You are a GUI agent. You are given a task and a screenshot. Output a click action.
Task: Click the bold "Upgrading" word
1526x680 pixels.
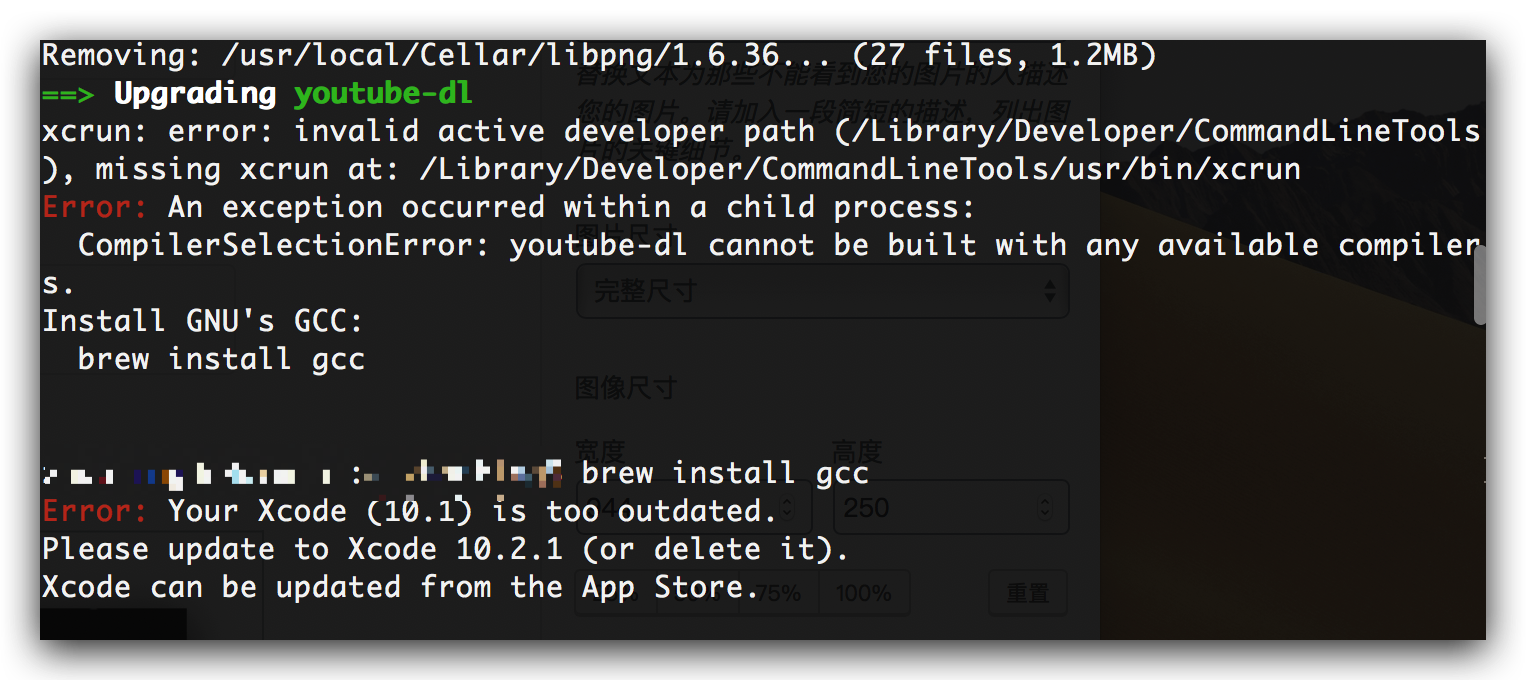(x=195, y=94)
